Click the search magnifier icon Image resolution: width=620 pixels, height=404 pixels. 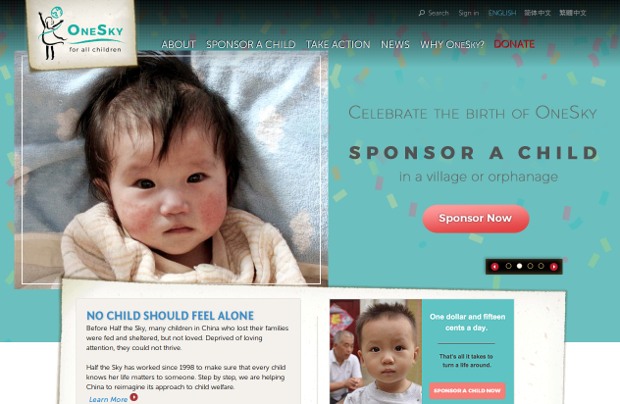[422, 13]
